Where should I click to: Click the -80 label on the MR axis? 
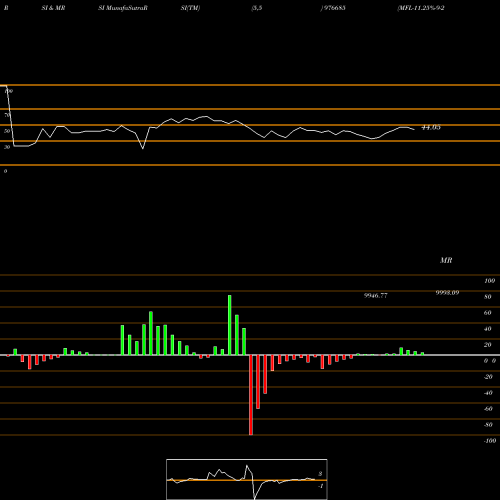pyautogui.click(x=488, y=425)
